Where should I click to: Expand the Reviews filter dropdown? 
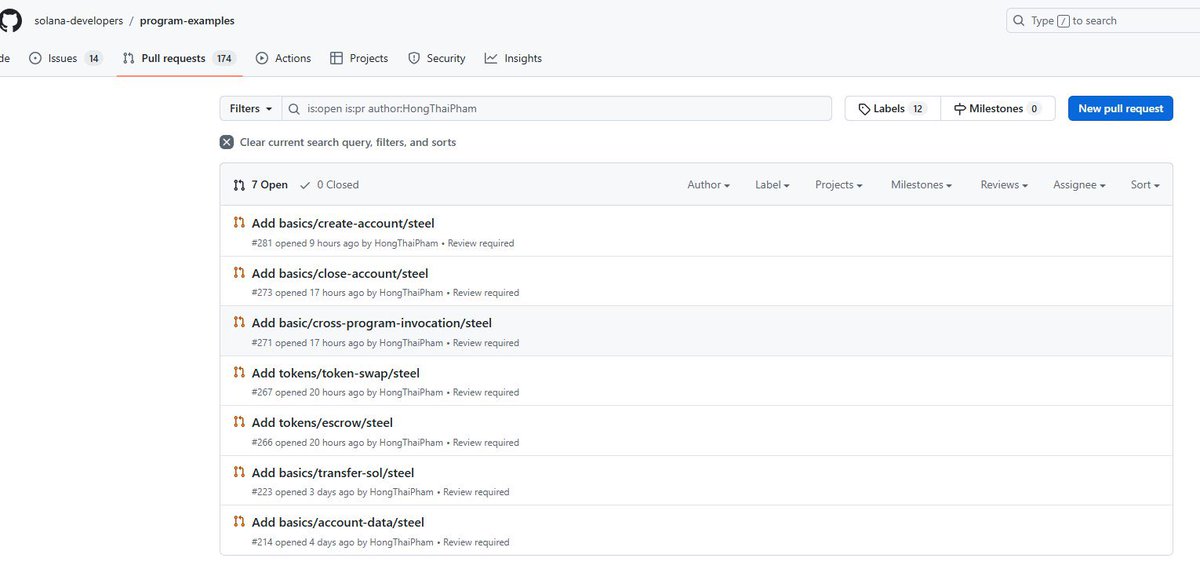(x=1004, y=185)
